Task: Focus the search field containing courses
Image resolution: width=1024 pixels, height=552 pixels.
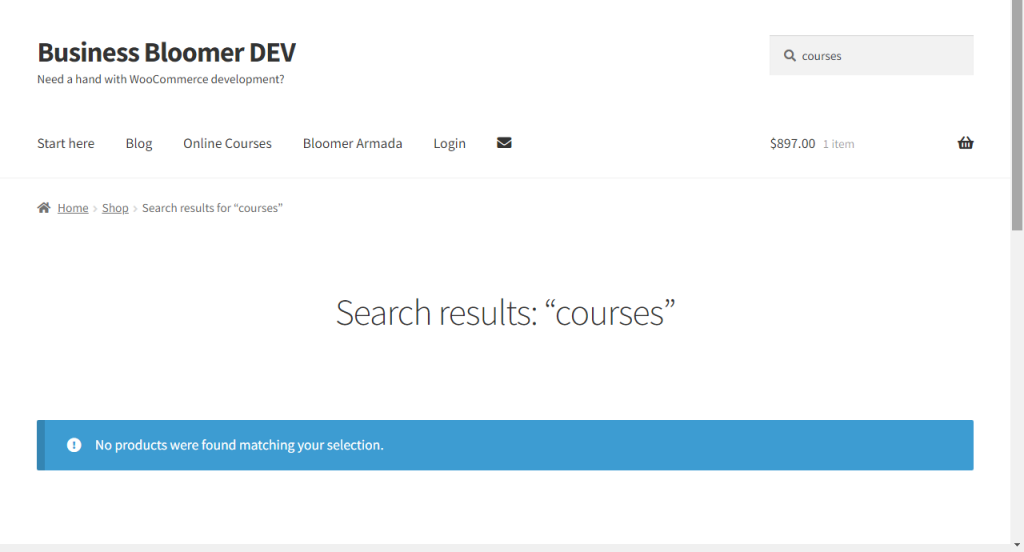Action: point(871,56)
